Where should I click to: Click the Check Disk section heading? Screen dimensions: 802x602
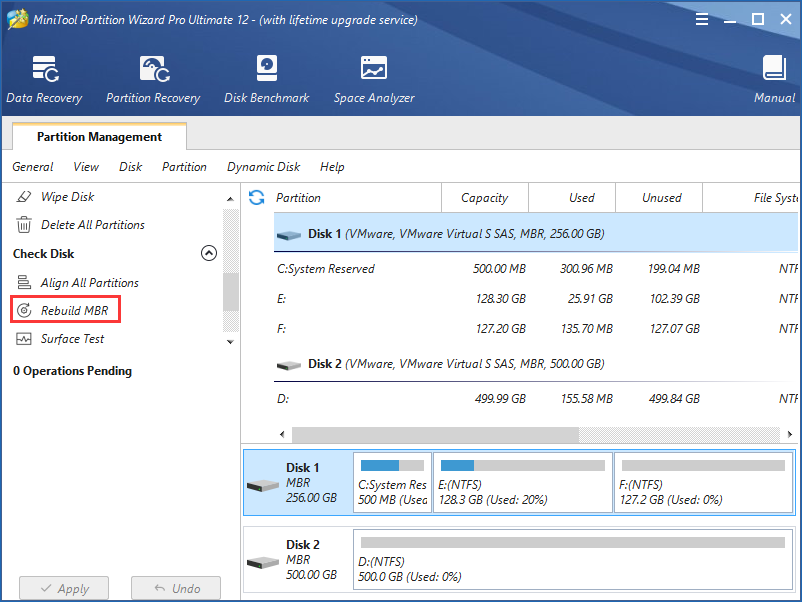[x=43, y=254]
